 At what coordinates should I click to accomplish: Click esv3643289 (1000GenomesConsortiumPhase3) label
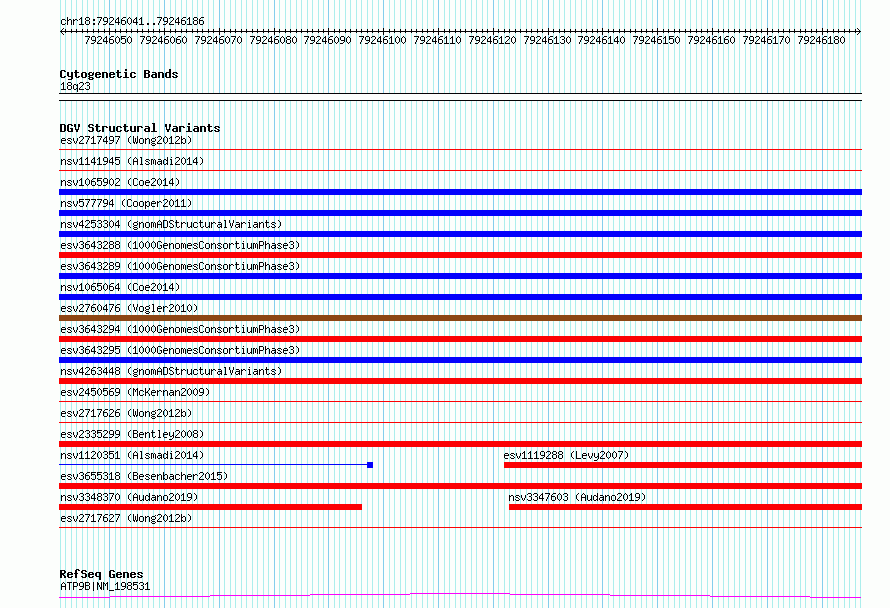pos(180,266)
